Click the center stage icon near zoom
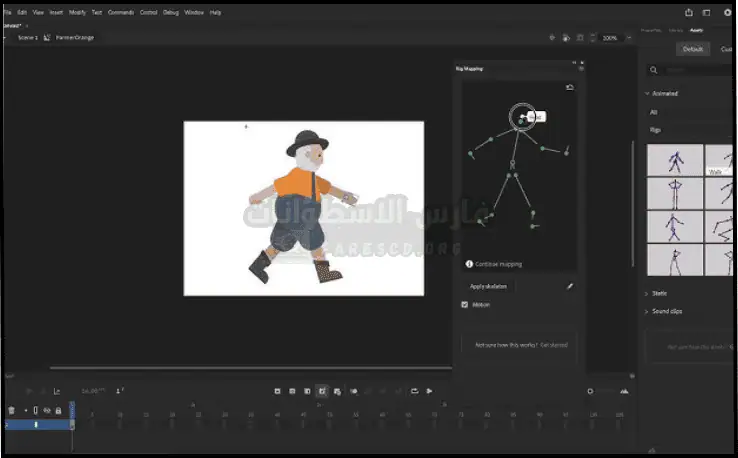738x458 pixels. tap(553, 38)
